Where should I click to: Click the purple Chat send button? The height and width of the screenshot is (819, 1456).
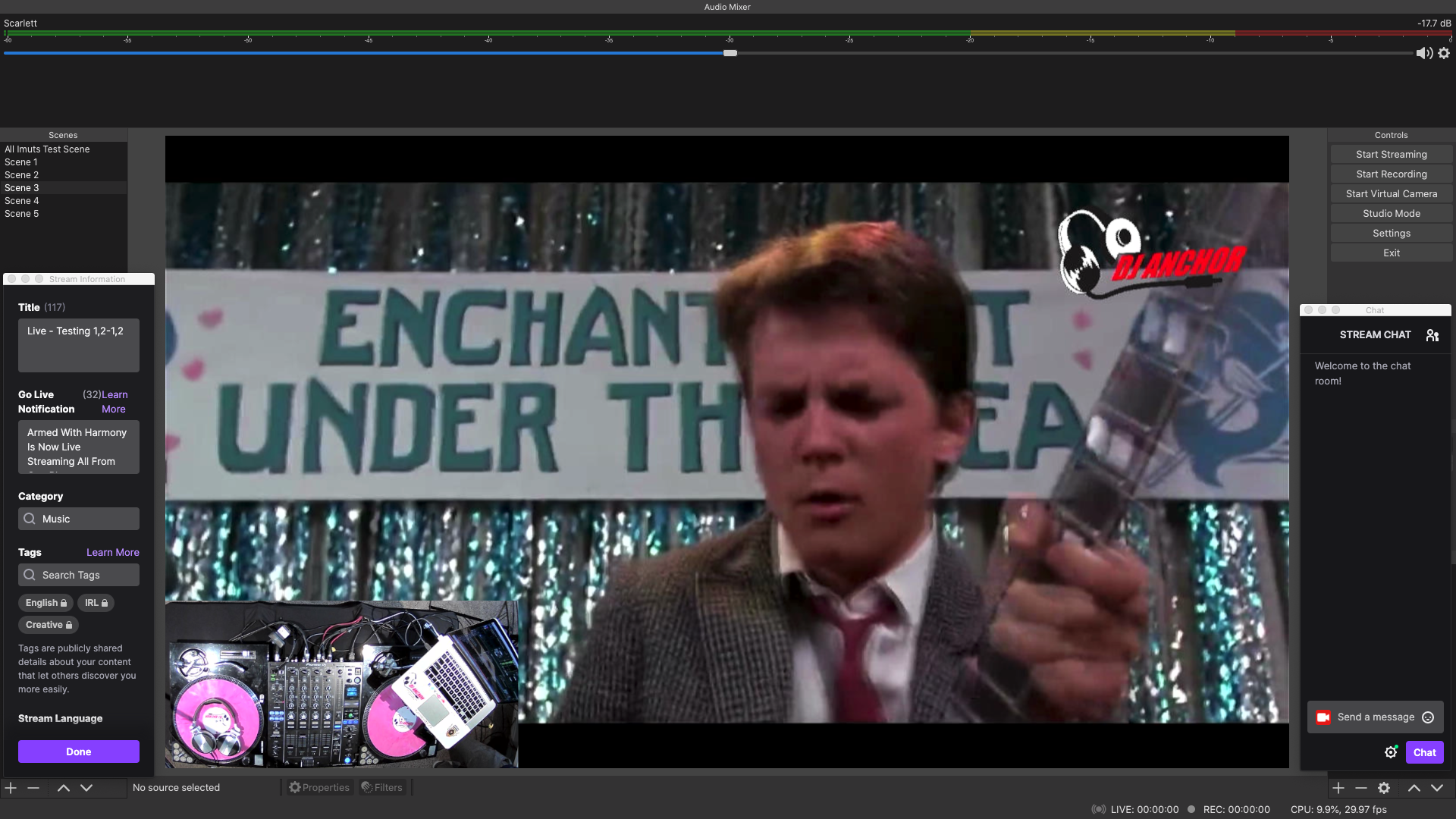(1425, 752)
